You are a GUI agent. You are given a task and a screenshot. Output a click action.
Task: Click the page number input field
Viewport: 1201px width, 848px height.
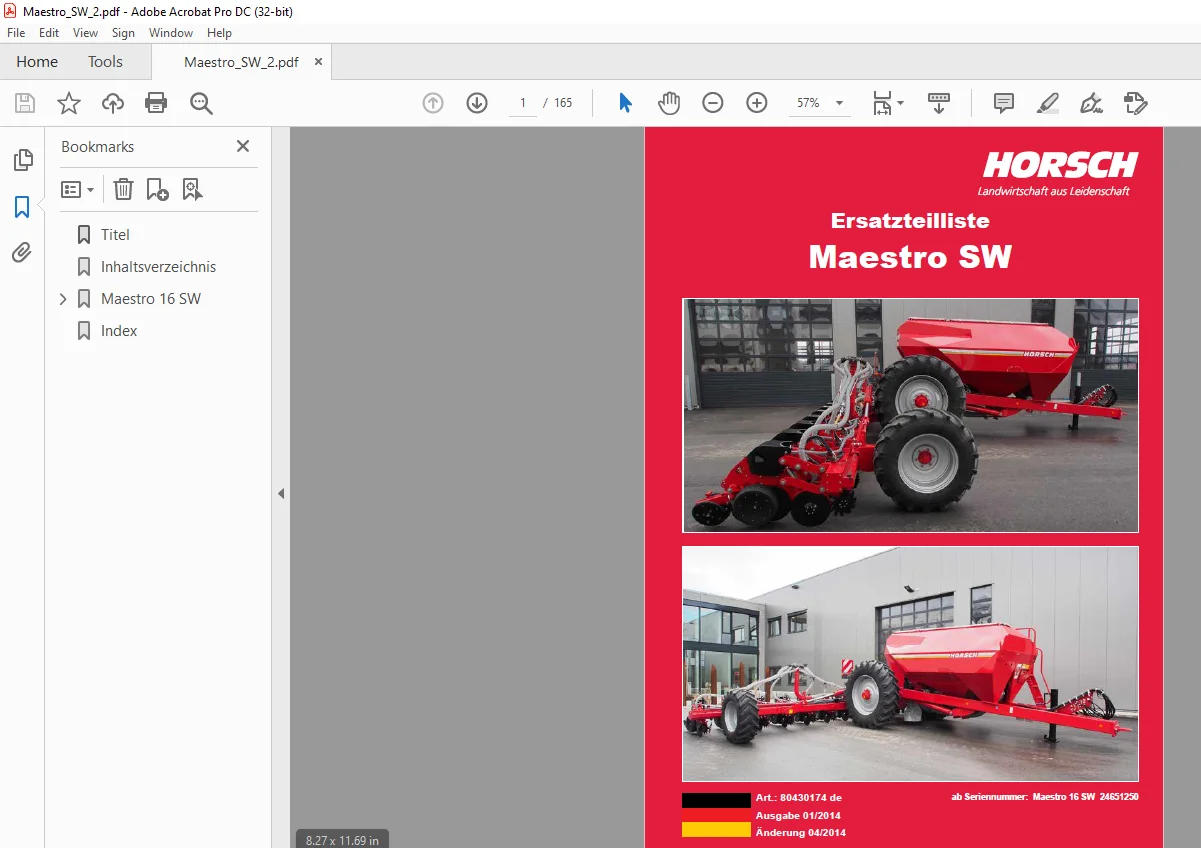pos(522,103)
